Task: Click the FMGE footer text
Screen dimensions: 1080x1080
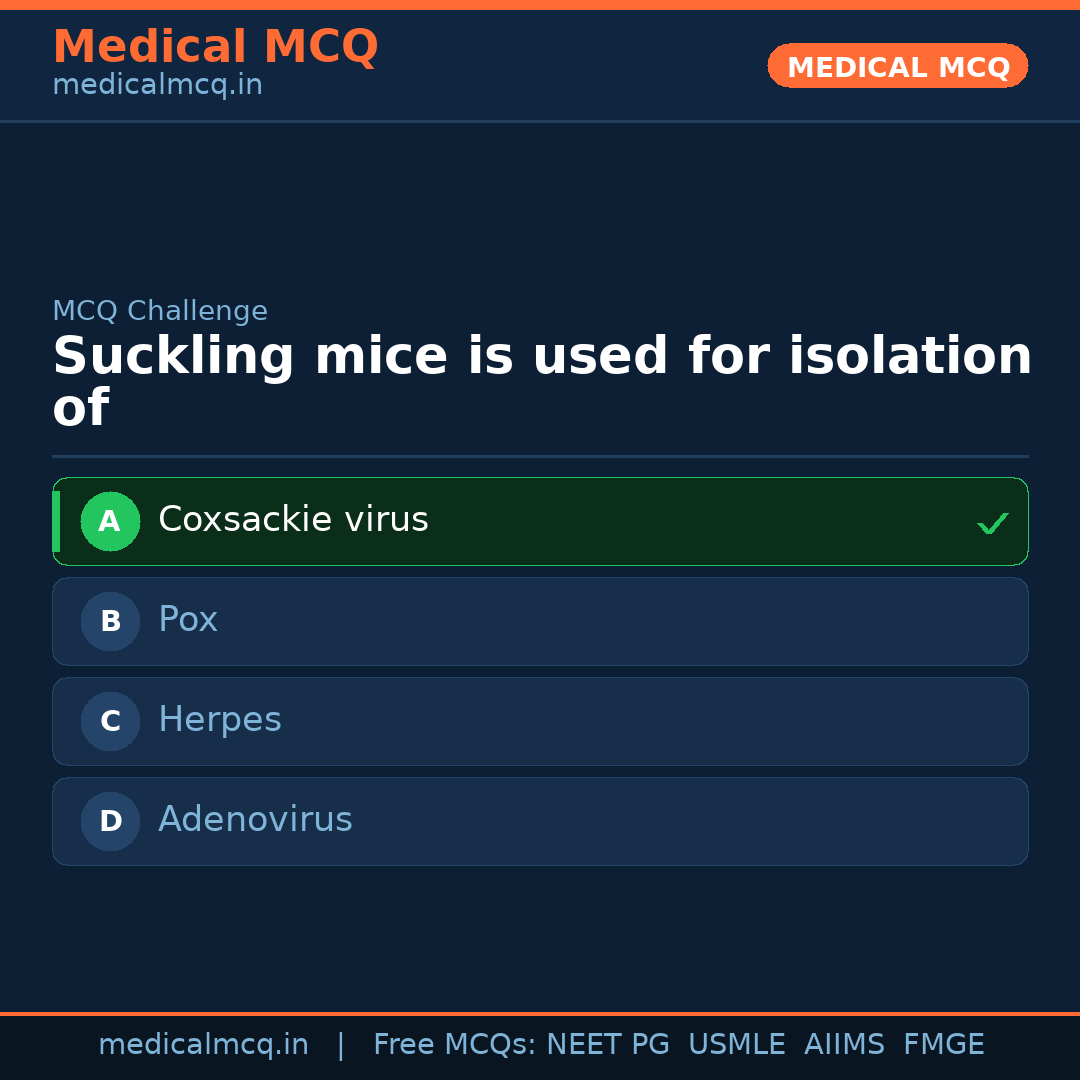Action: (943, 1045)
